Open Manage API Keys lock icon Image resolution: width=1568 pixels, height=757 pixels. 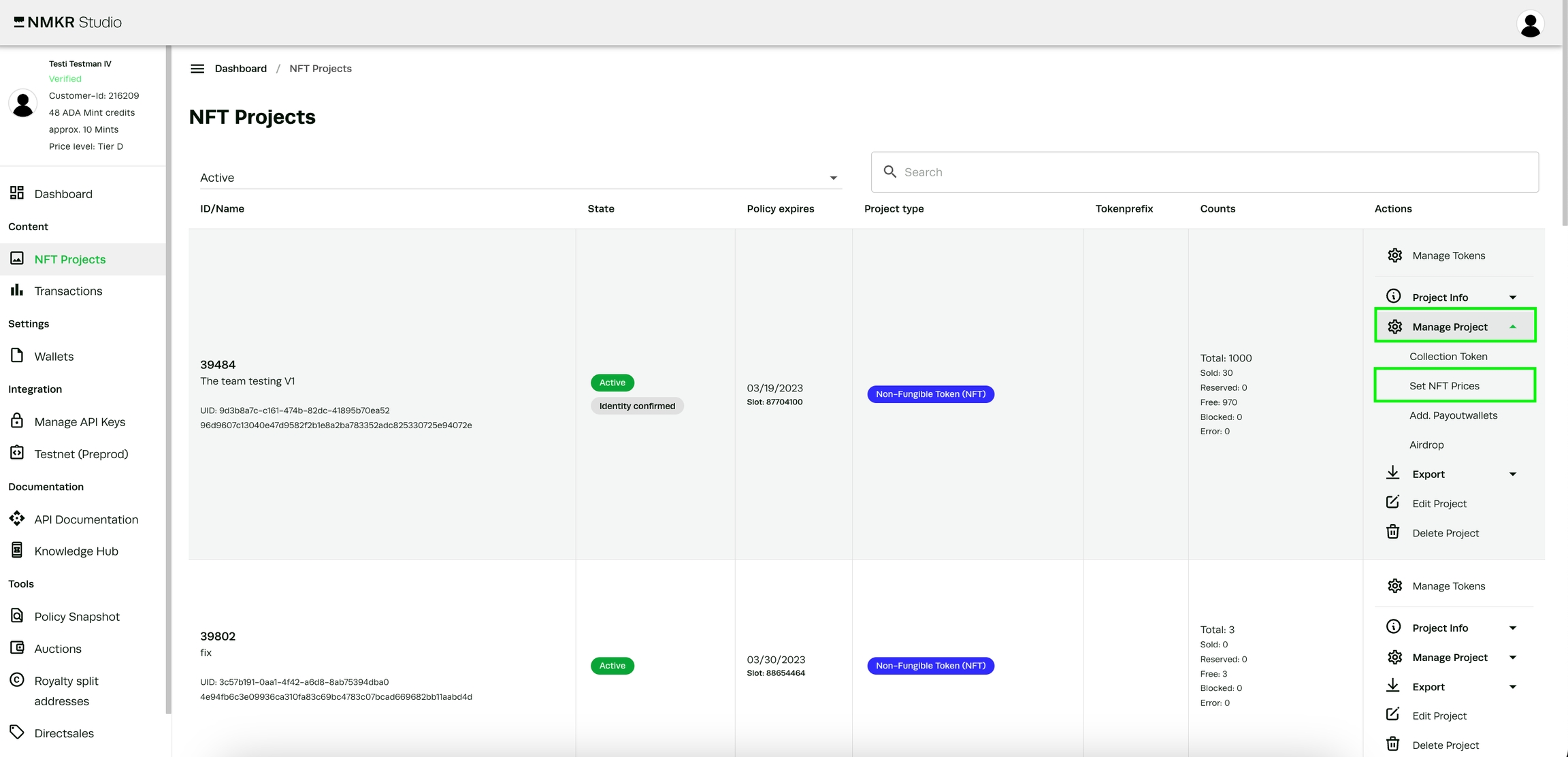(x=17, y=421)
